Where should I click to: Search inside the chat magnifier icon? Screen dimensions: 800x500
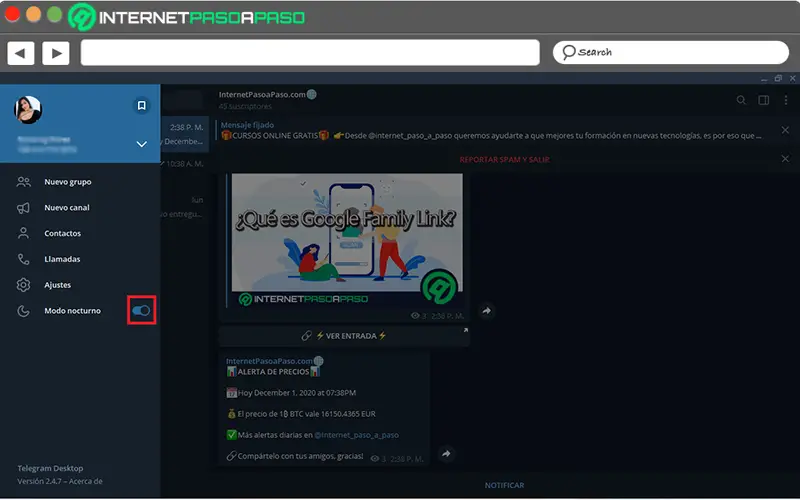tap(741, 100)
